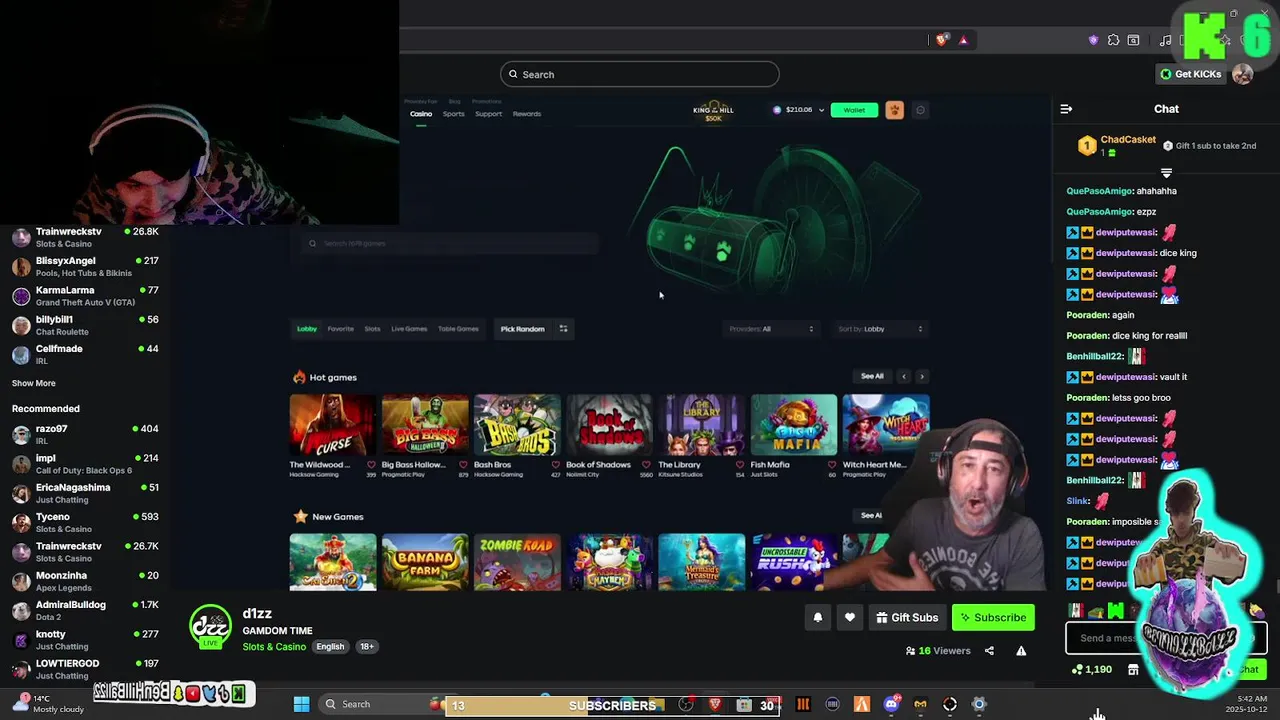Favorite the Bash Bros game heart
Viewport: 1280px width, 720px height.
coord(556,465)
